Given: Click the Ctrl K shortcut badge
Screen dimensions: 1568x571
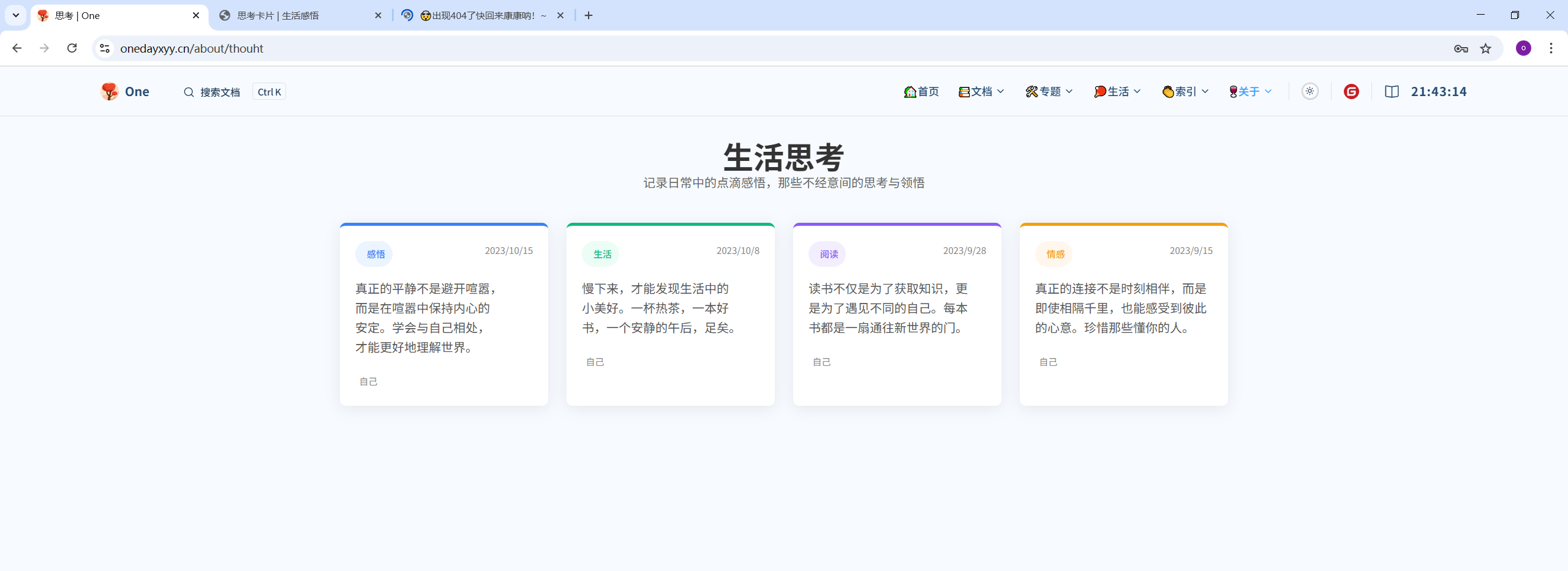Looking at the screenshot, I should coord(269,92).
